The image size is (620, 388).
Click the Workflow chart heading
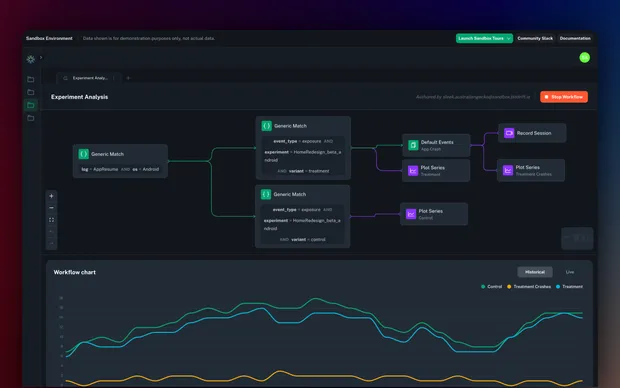tap(75, 272)
